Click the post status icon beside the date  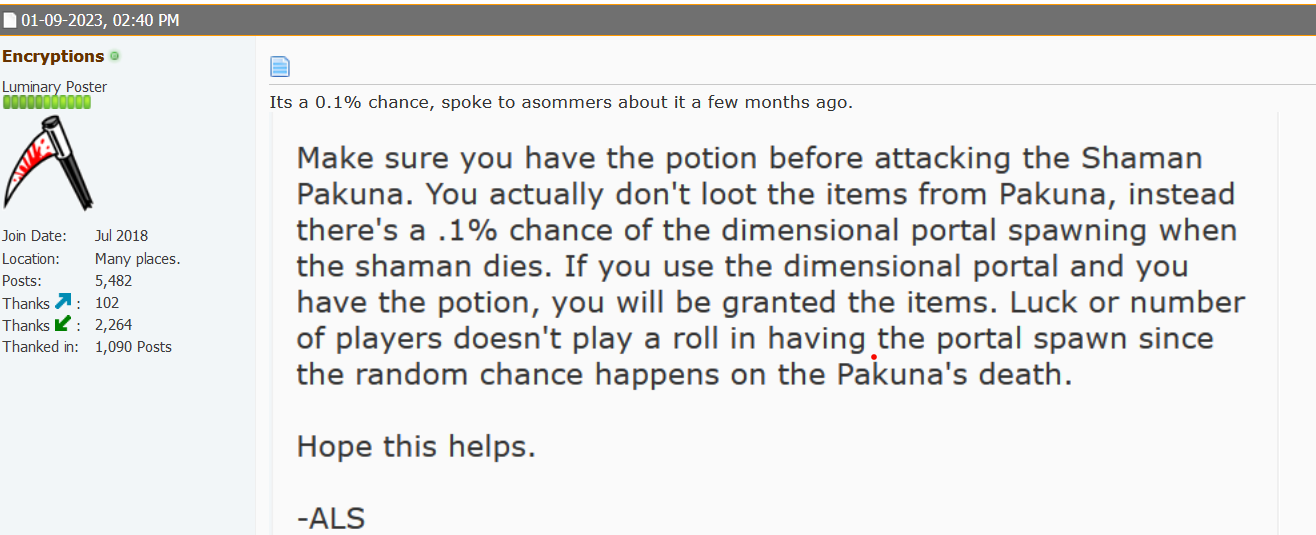[x=10, y=21]
